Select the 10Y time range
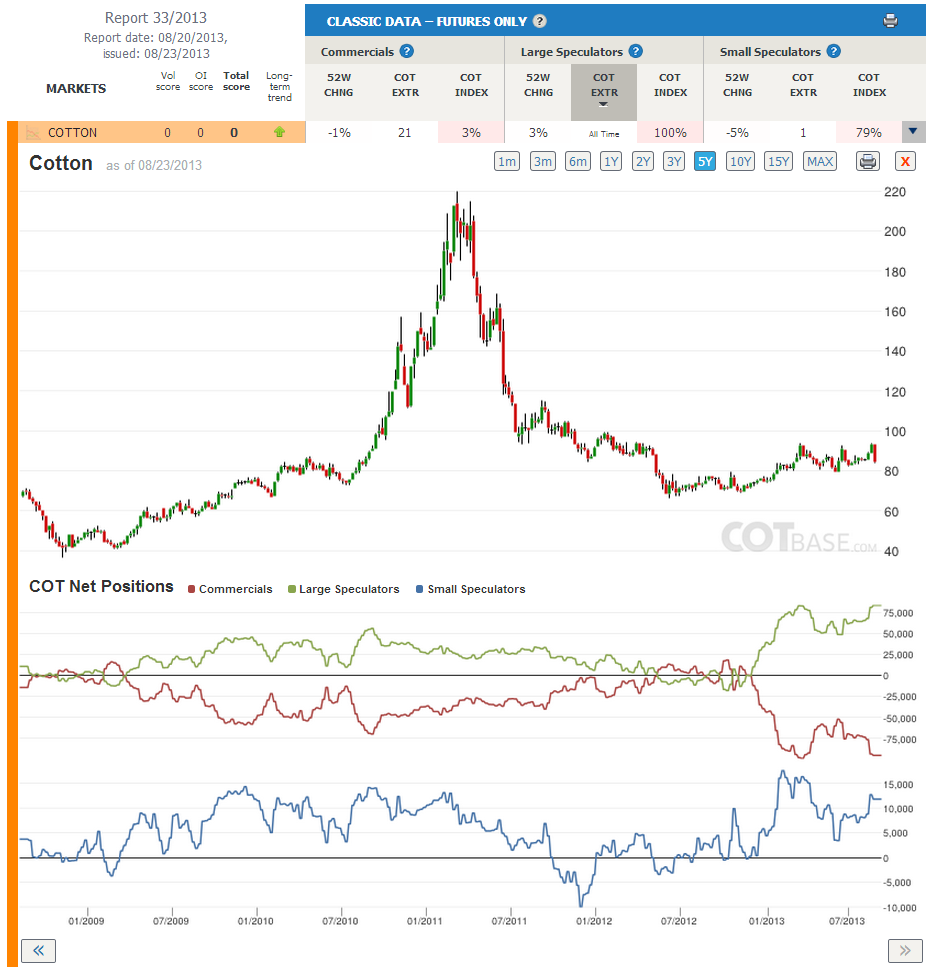This screenshot has width=931, height=967. tap(740, 162)
